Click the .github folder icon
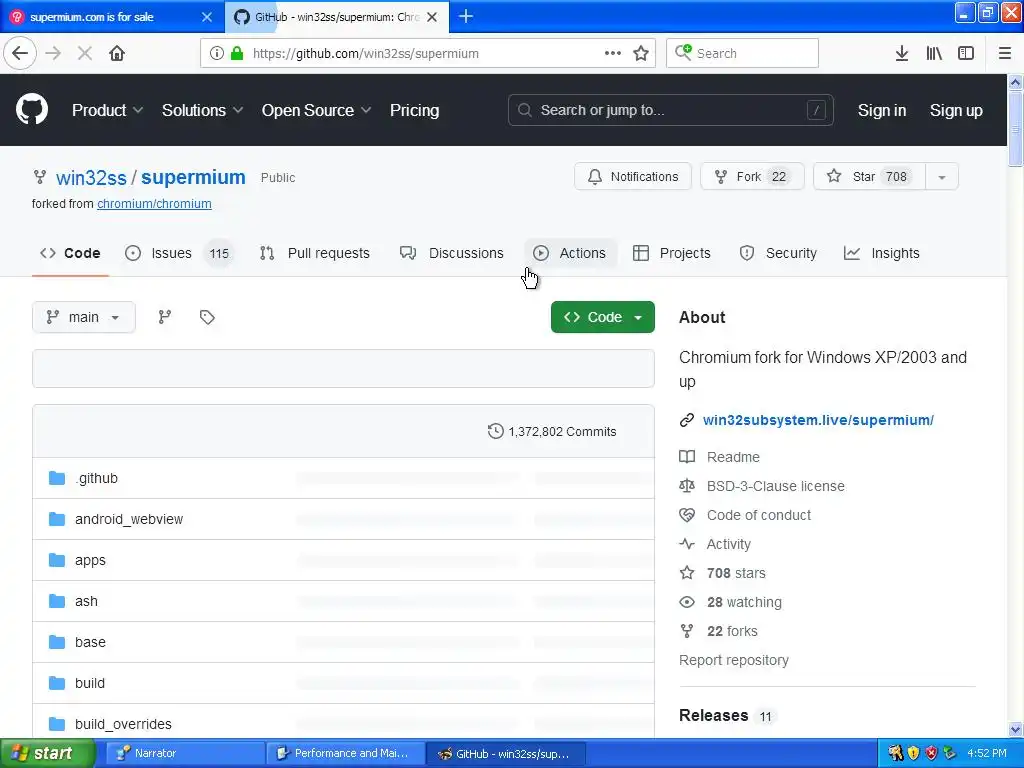The width and height of the screenshot is (1024, 768). pos(57,478)
